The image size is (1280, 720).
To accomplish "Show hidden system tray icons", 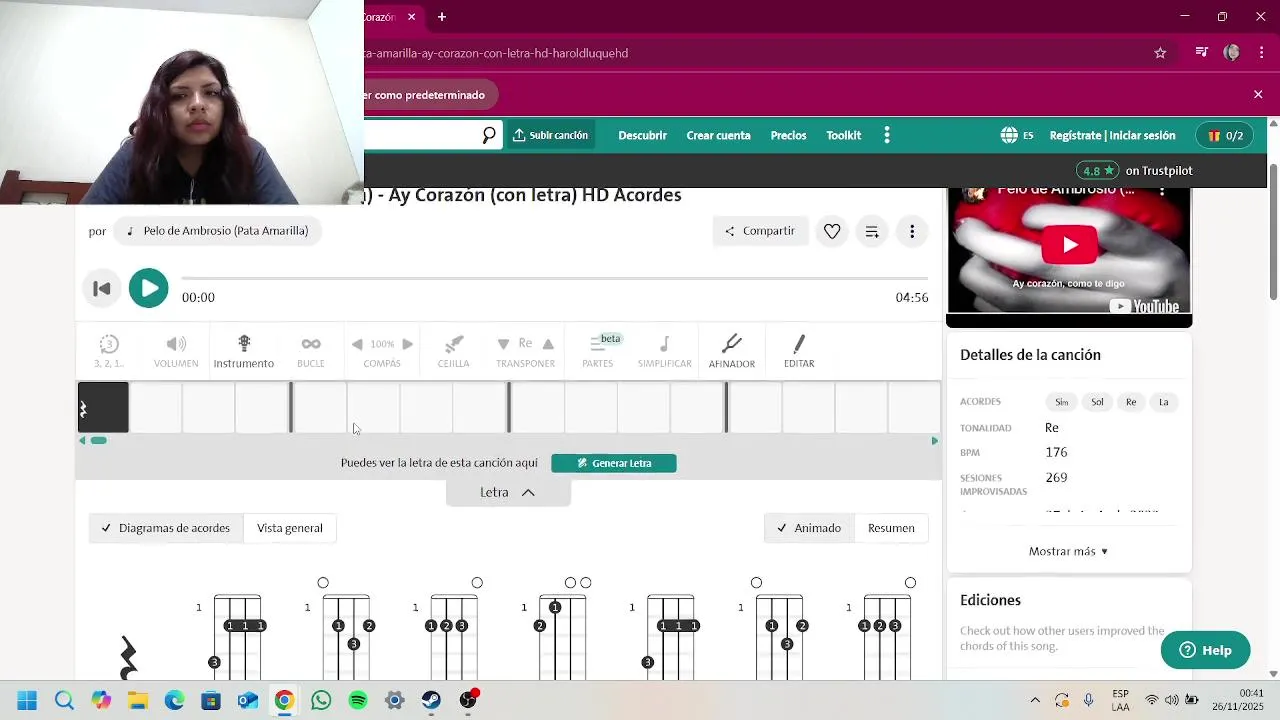I will [x=1035, y=701].
